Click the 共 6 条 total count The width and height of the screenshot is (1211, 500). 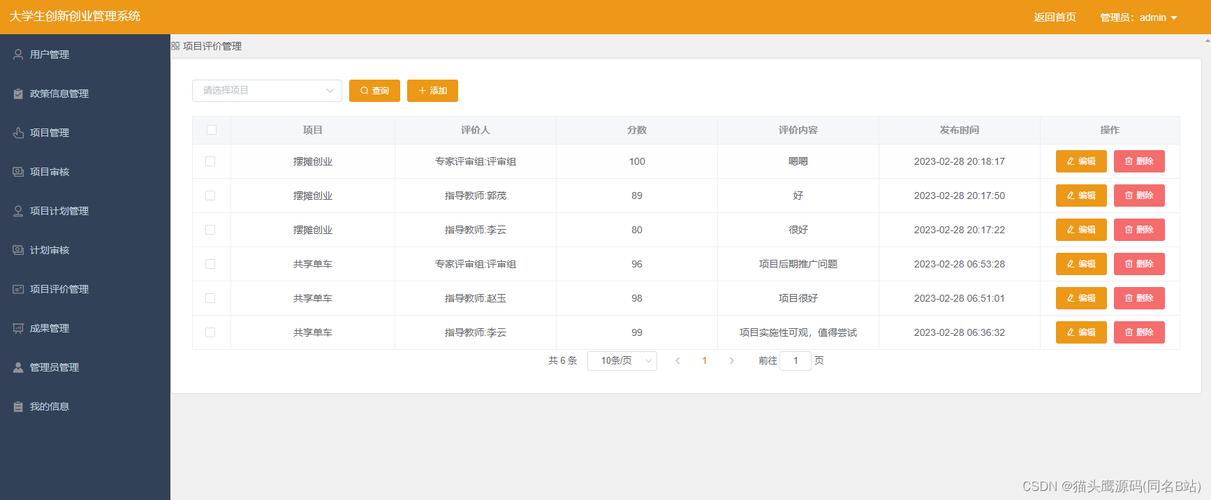coord(563,361)
